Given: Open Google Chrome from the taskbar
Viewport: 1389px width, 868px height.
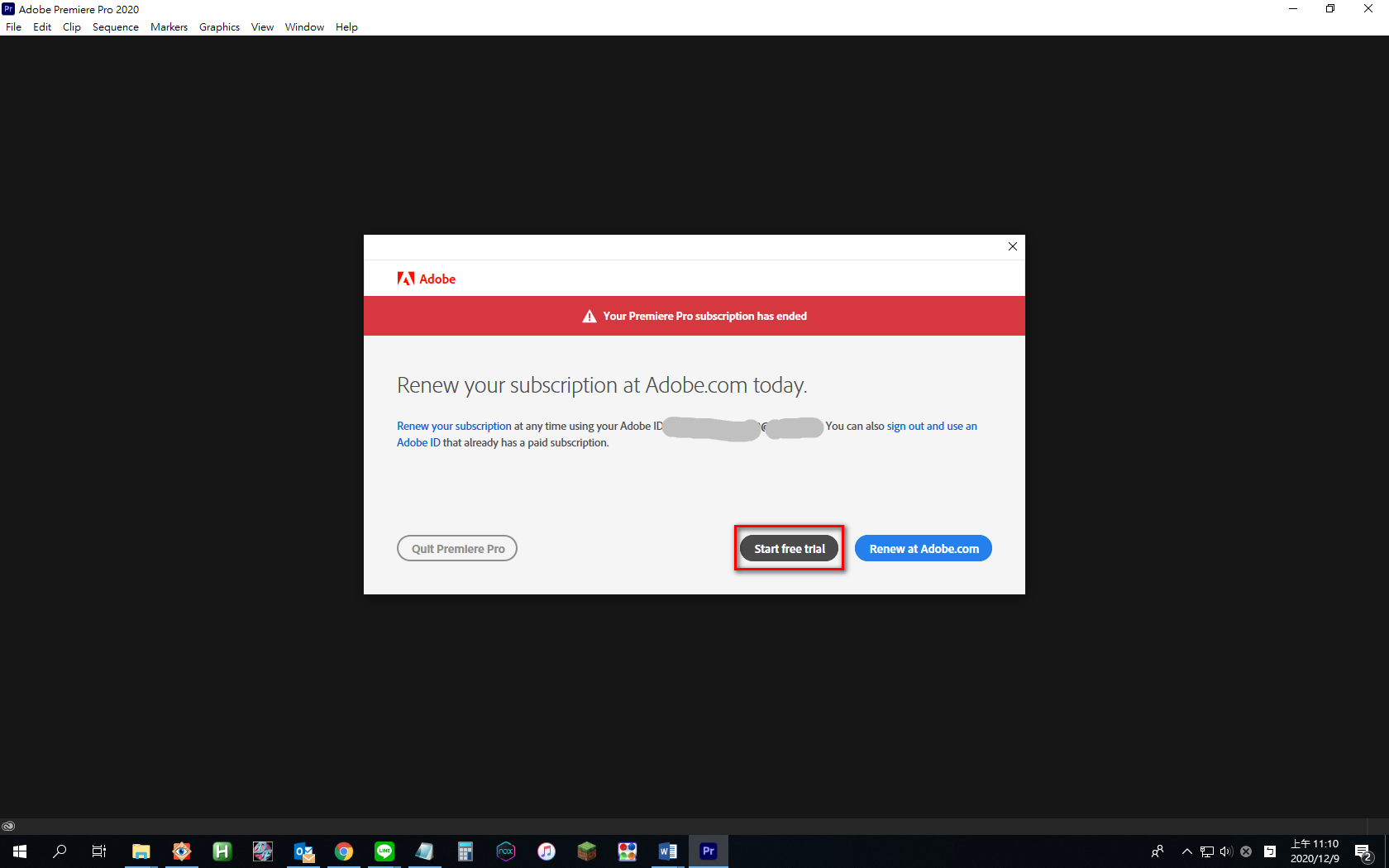Looking at the screenshot, I should (344, 851).
